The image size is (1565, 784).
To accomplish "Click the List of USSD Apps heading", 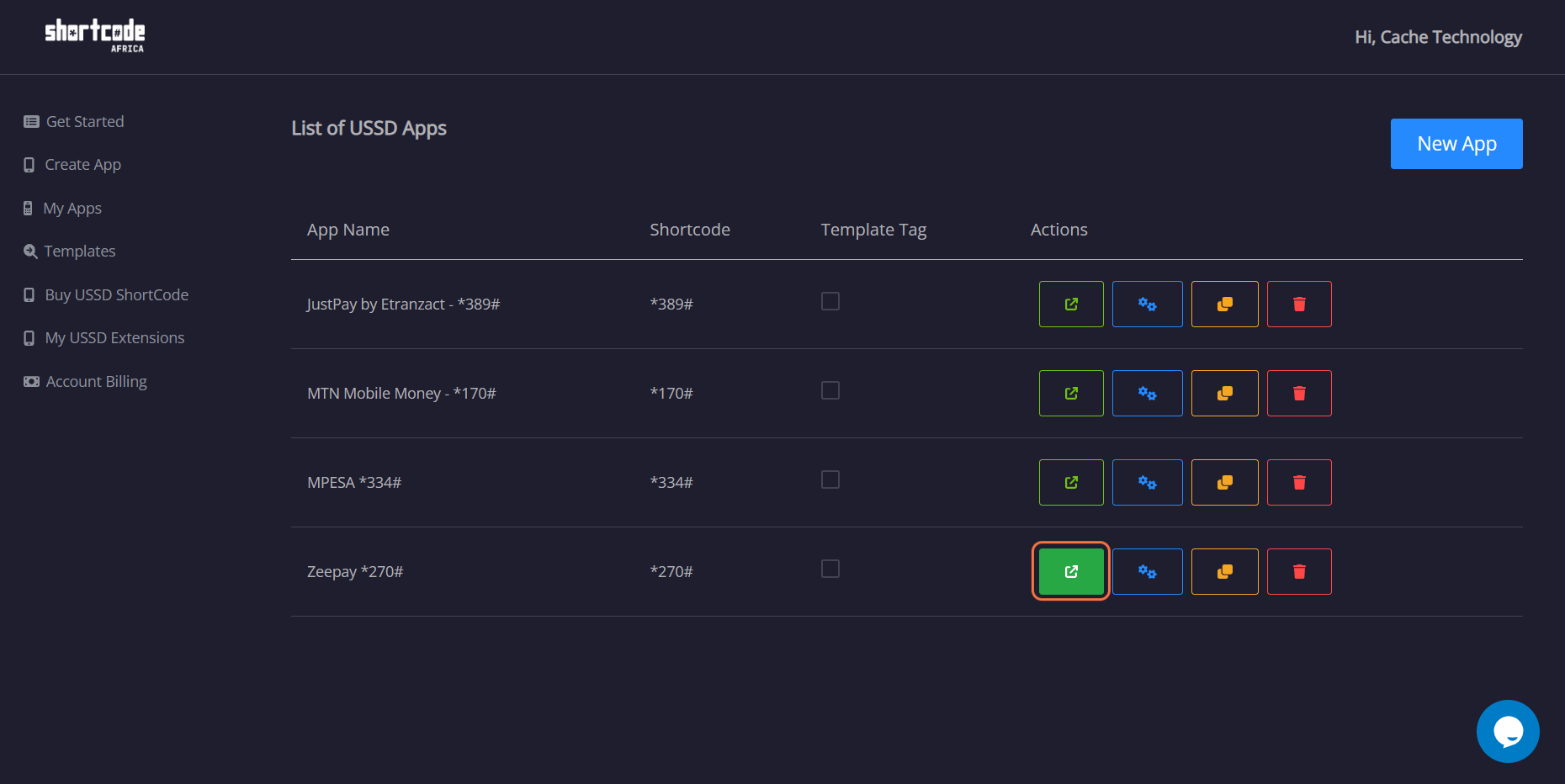I will click(369, 128).
